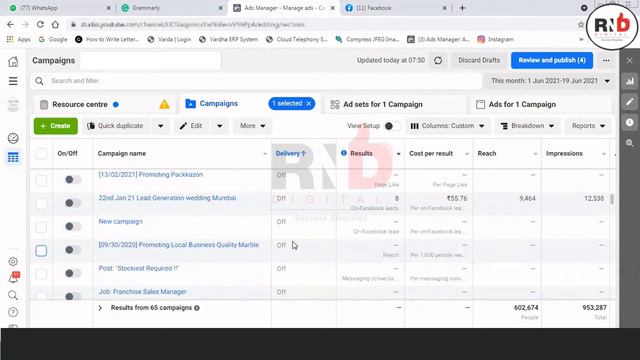Image resolution: width=640 pixels, height=360 pixels.
Task: Click the browser address bar
Action: (318, 25)
